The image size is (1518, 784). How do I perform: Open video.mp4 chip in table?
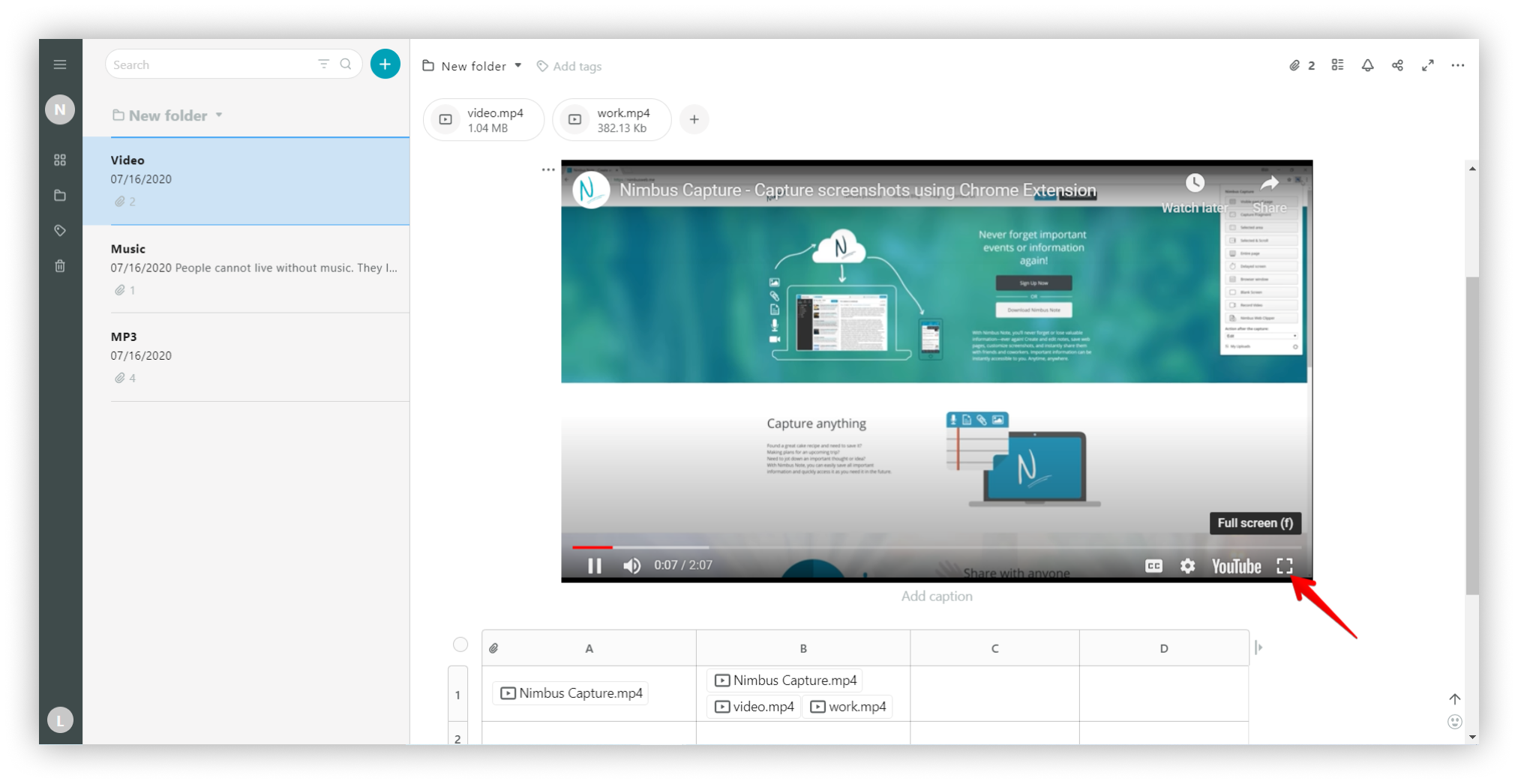tap(754, 707)
